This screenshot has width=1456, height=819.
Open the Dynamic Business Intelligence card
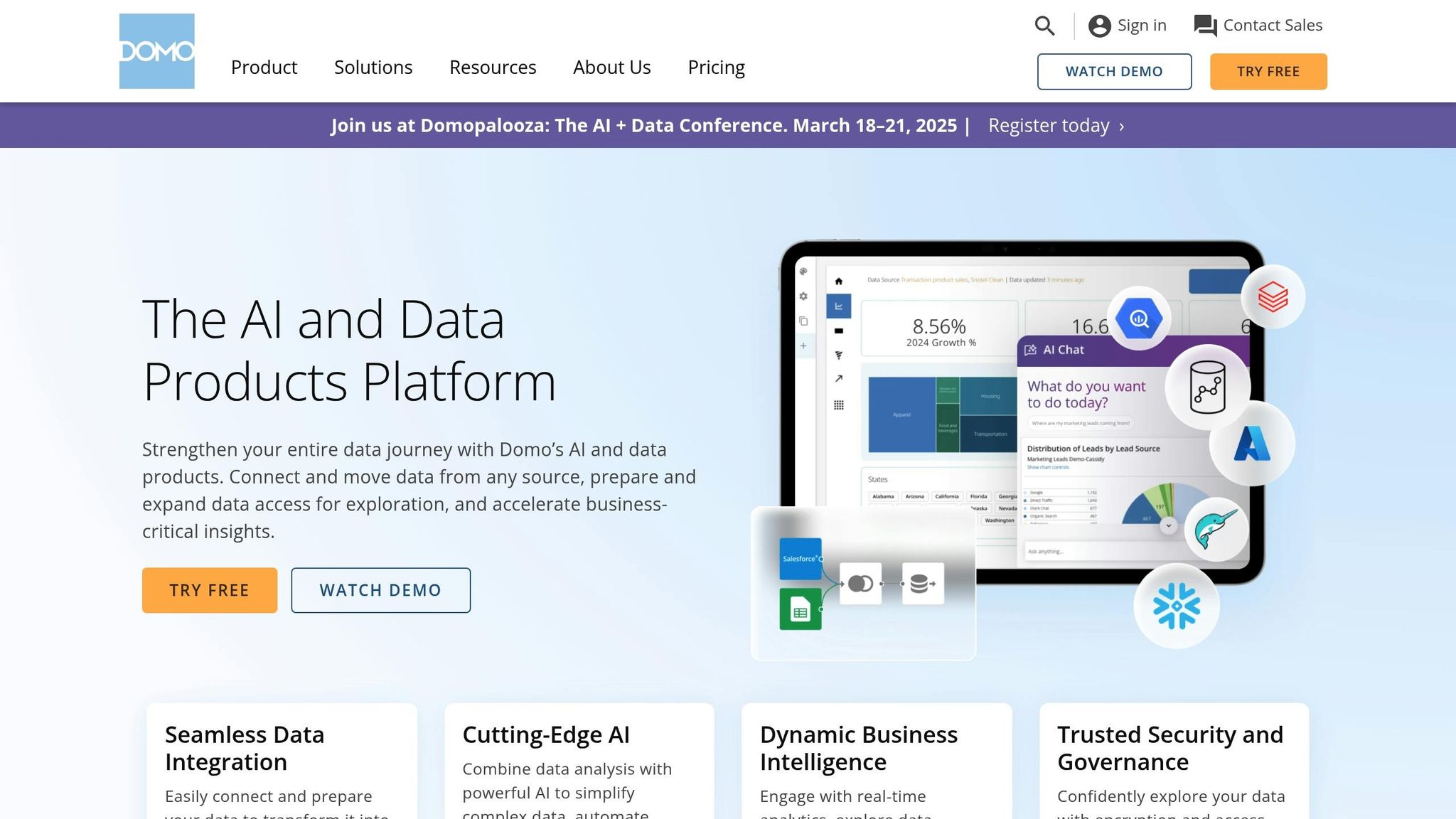coord(877,761)
